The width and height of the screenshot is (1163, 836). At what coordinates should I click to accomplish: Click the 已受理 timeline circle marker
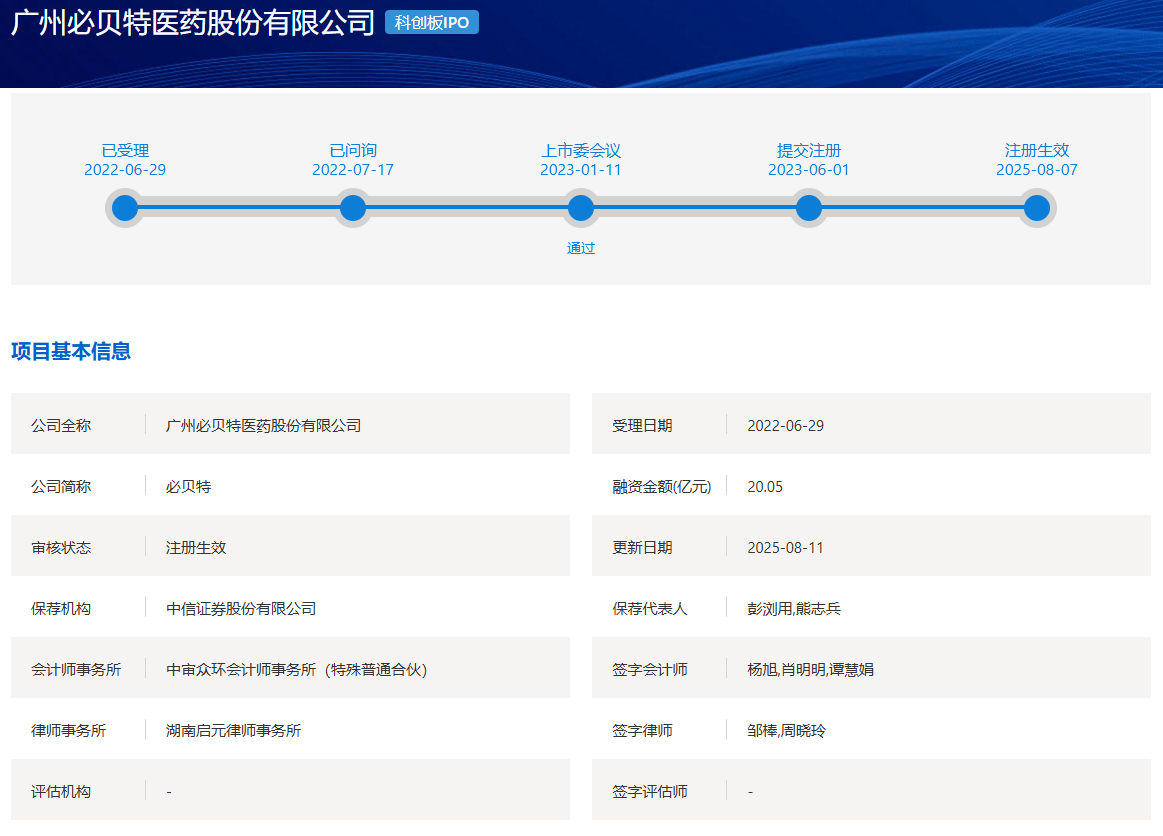click(125, 208)
